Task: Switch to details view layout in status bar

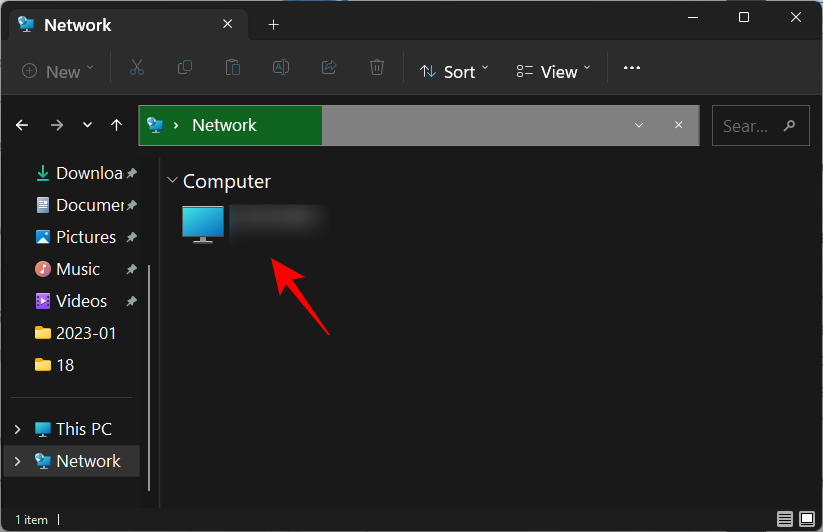Action: (x=785, y=519)
